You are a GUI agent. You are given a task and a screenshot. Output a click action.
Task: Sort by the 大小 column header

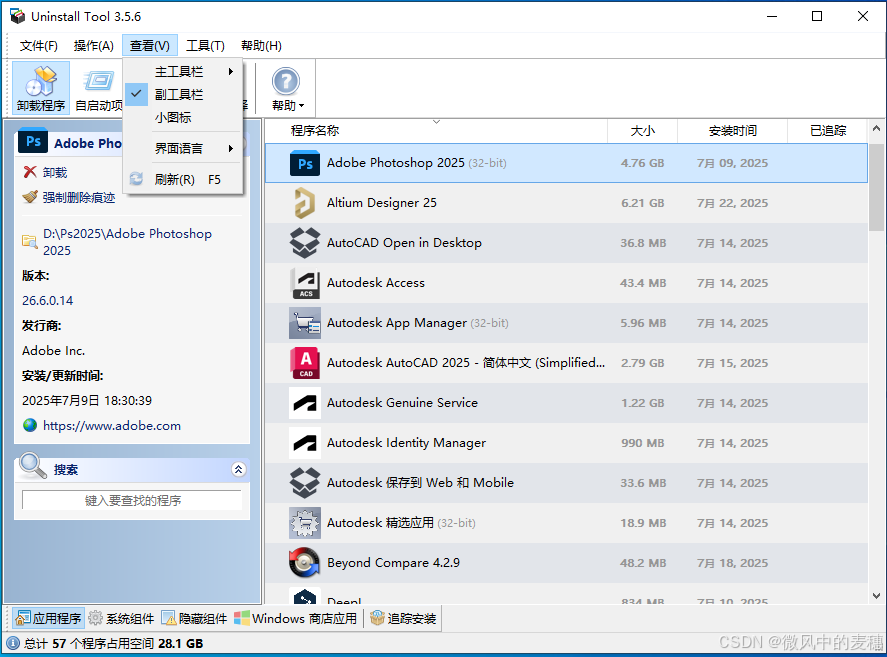(x=643, y=131)
